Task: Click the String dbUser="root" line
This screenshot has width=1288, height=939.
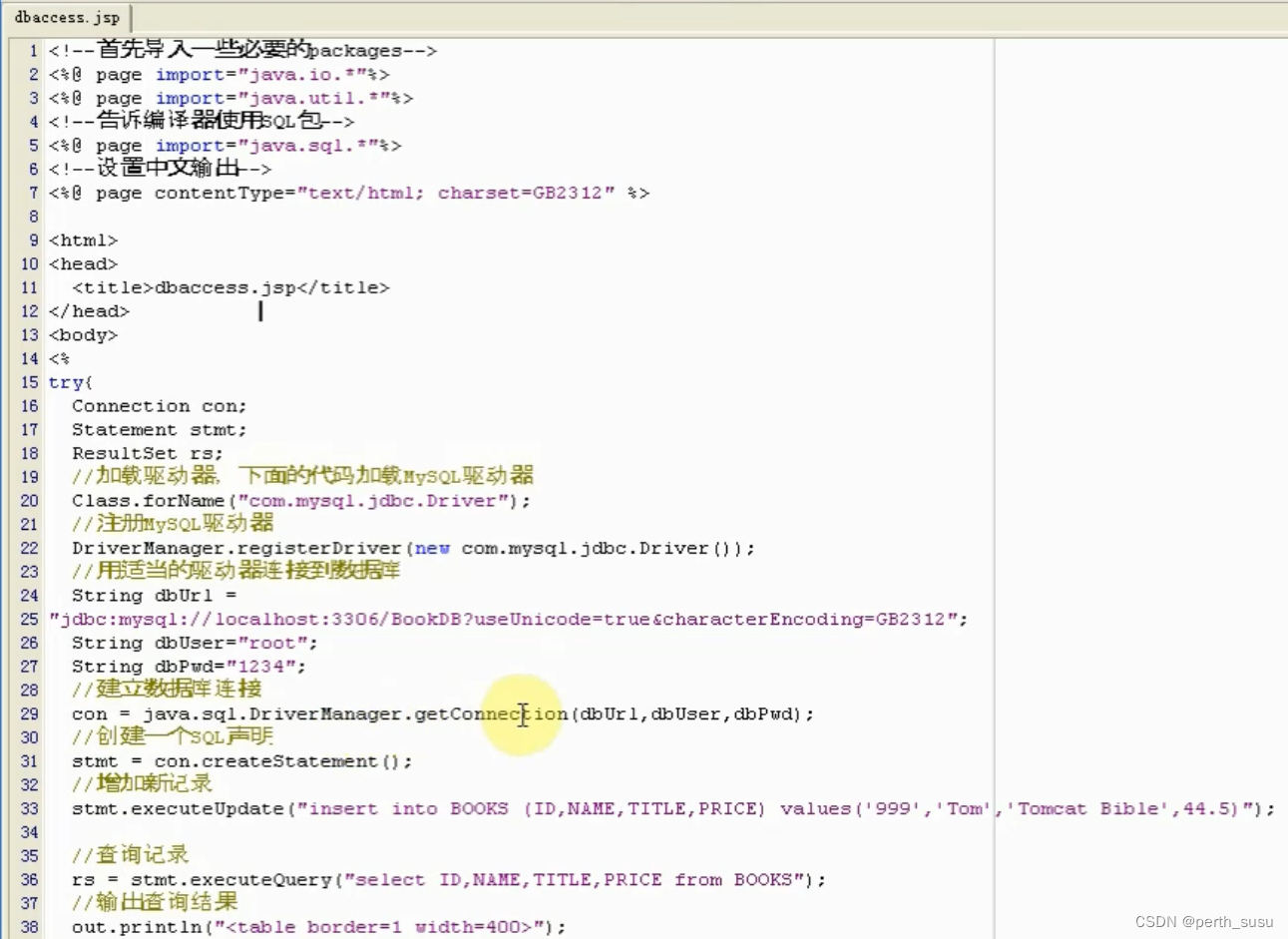Action: pos(195,644)
